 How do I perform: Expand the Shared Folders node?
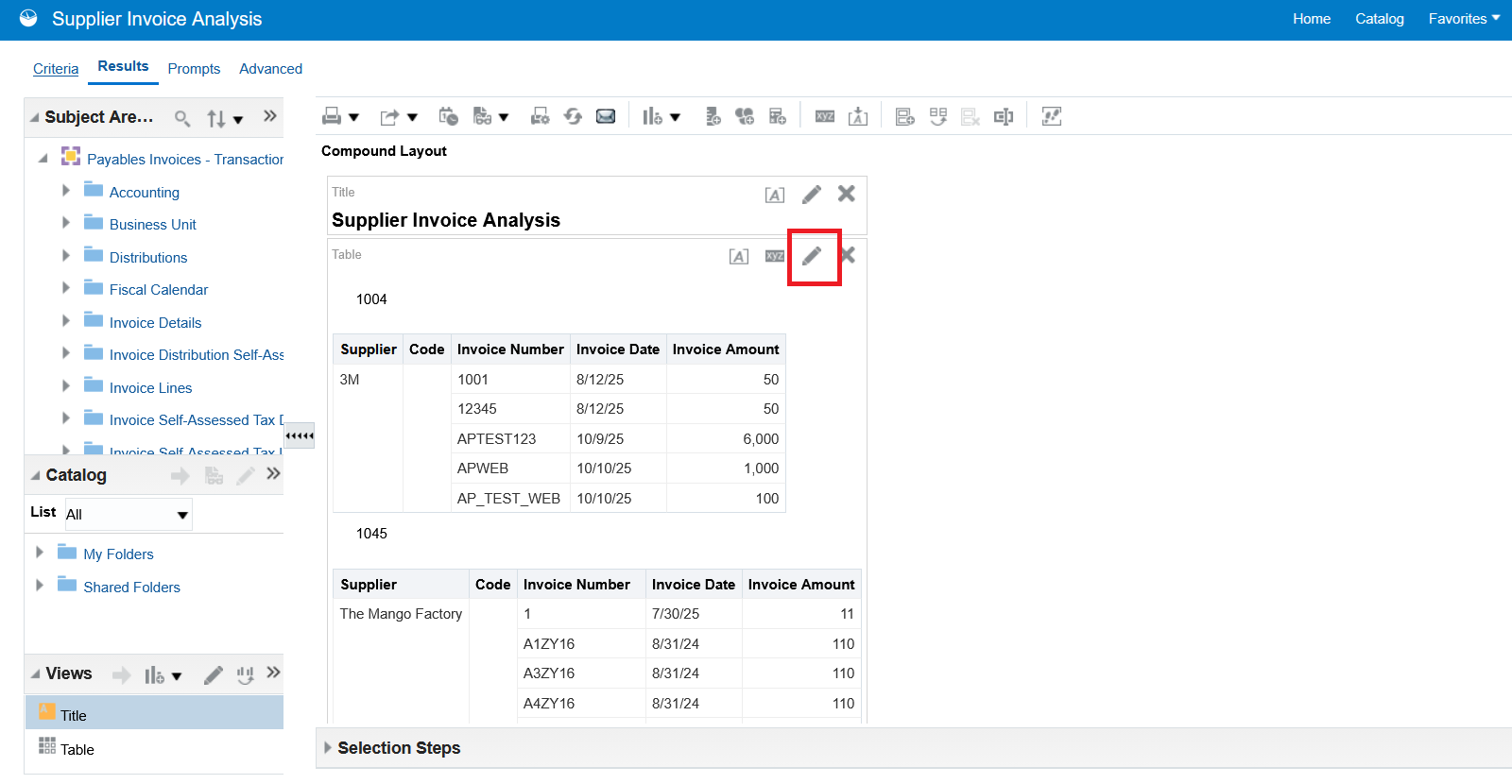click(x=40, y=586)
